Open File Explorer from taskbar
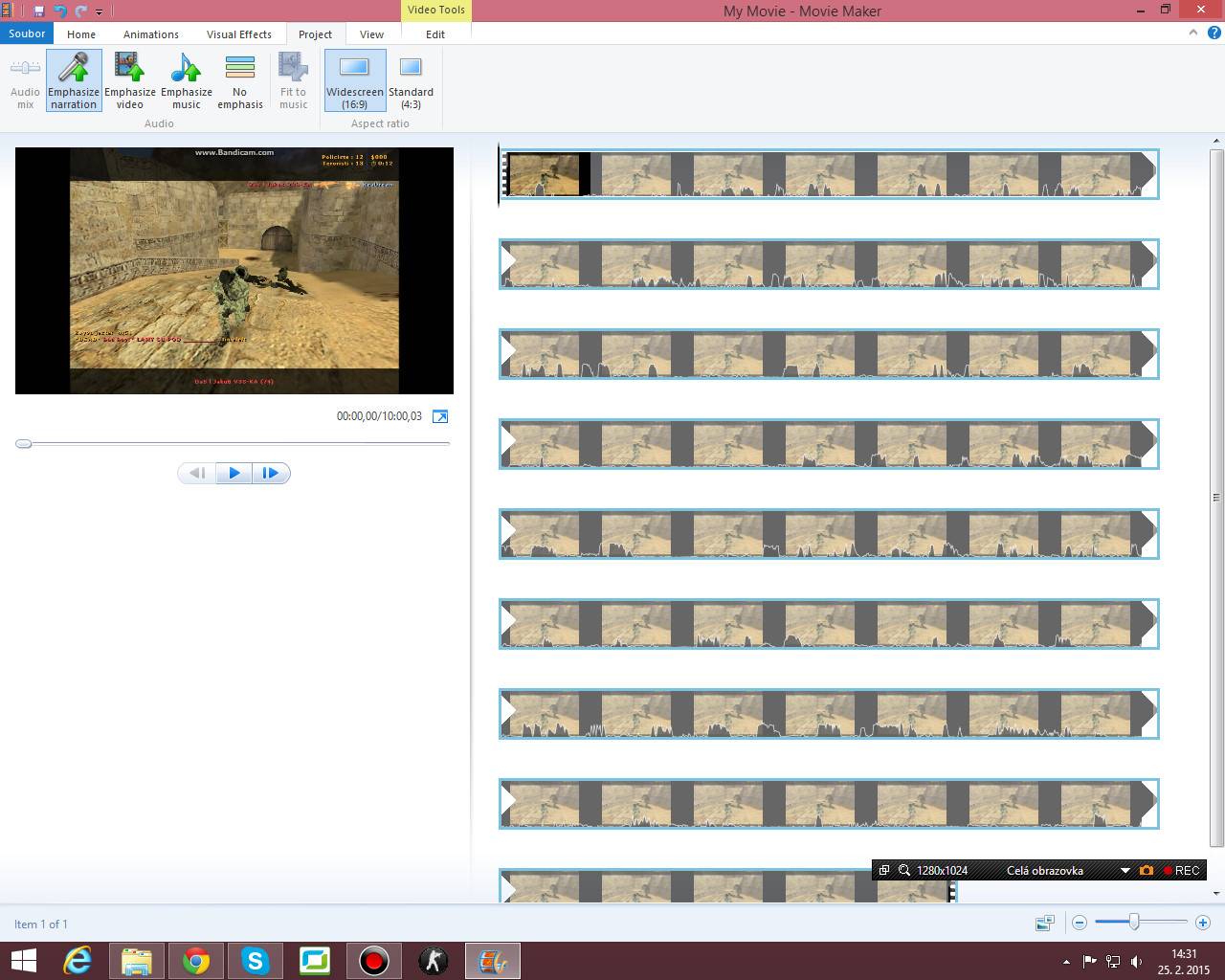 pos(137,961)
